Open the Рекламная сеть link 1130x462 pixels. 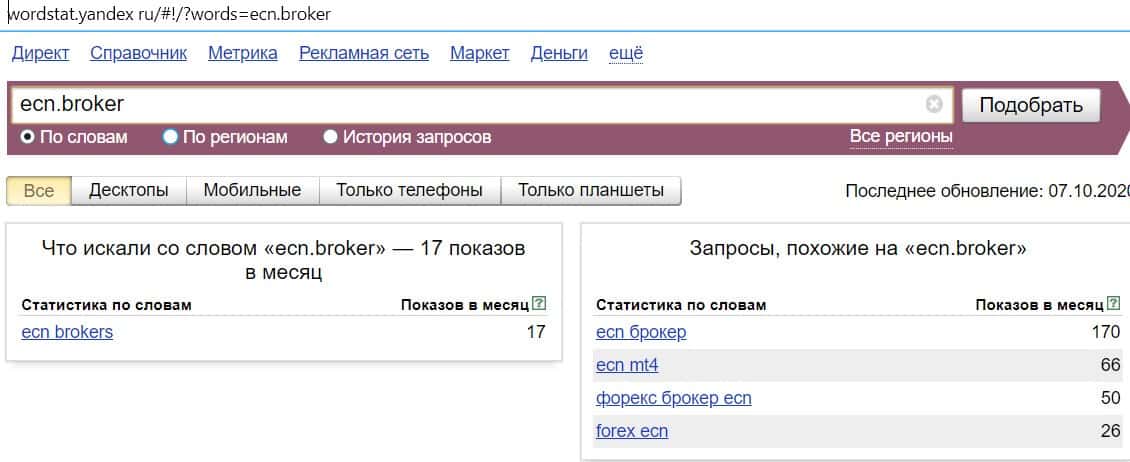point(364,53)
